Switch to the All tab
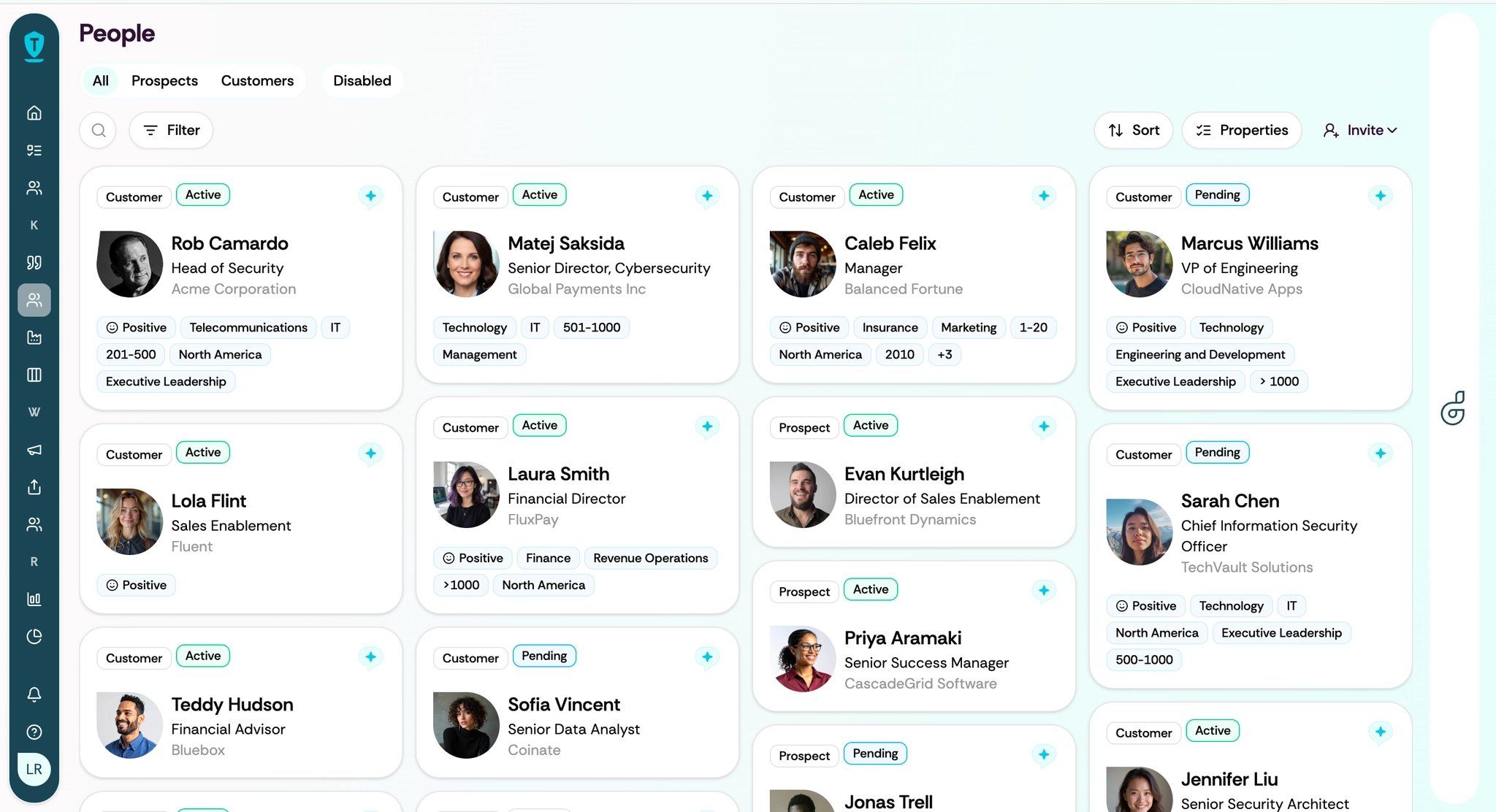 pyautogui.click(x=101, y=81)
